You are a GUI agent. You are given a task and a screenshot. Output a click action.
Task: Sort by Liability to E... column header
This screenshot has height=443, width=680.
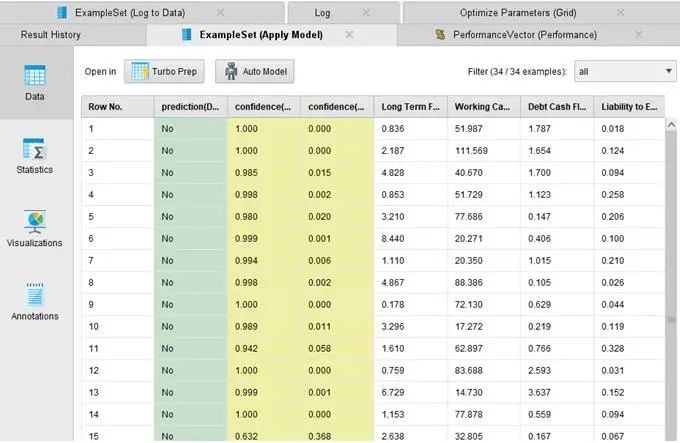click(629, 107)
